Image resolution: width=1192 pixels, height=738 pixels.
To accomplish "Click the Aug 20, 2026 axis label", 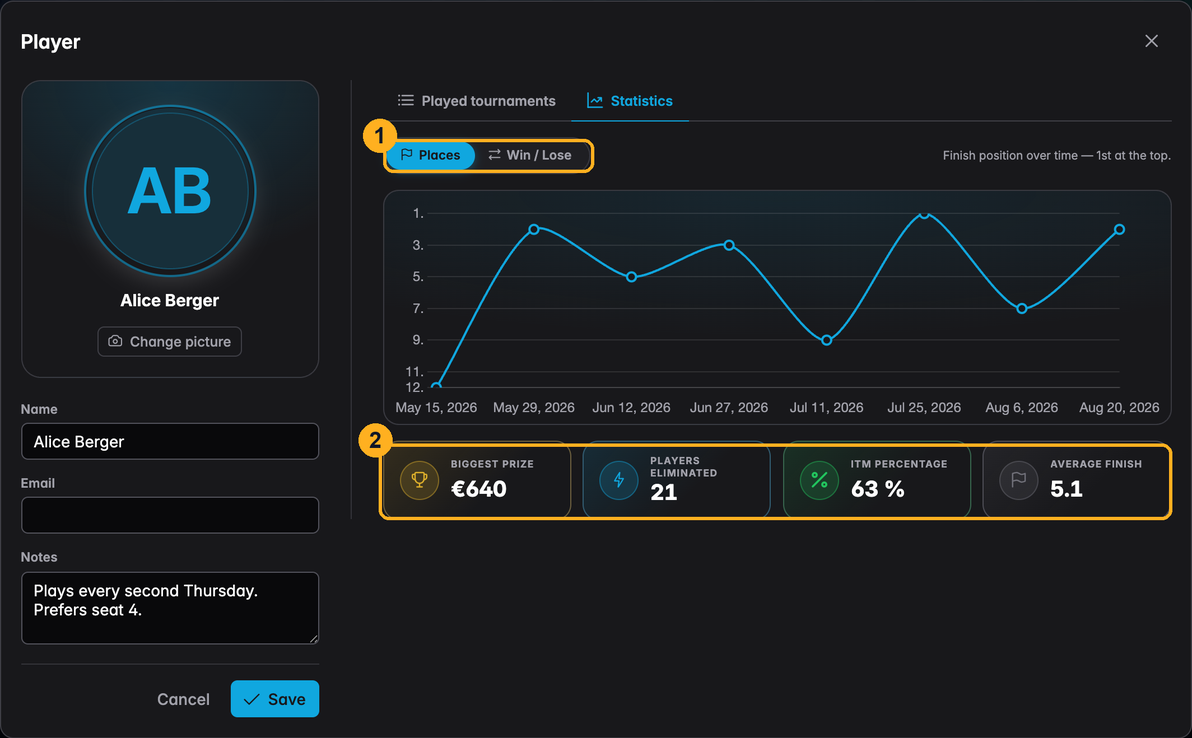I will click(1119, 407).
